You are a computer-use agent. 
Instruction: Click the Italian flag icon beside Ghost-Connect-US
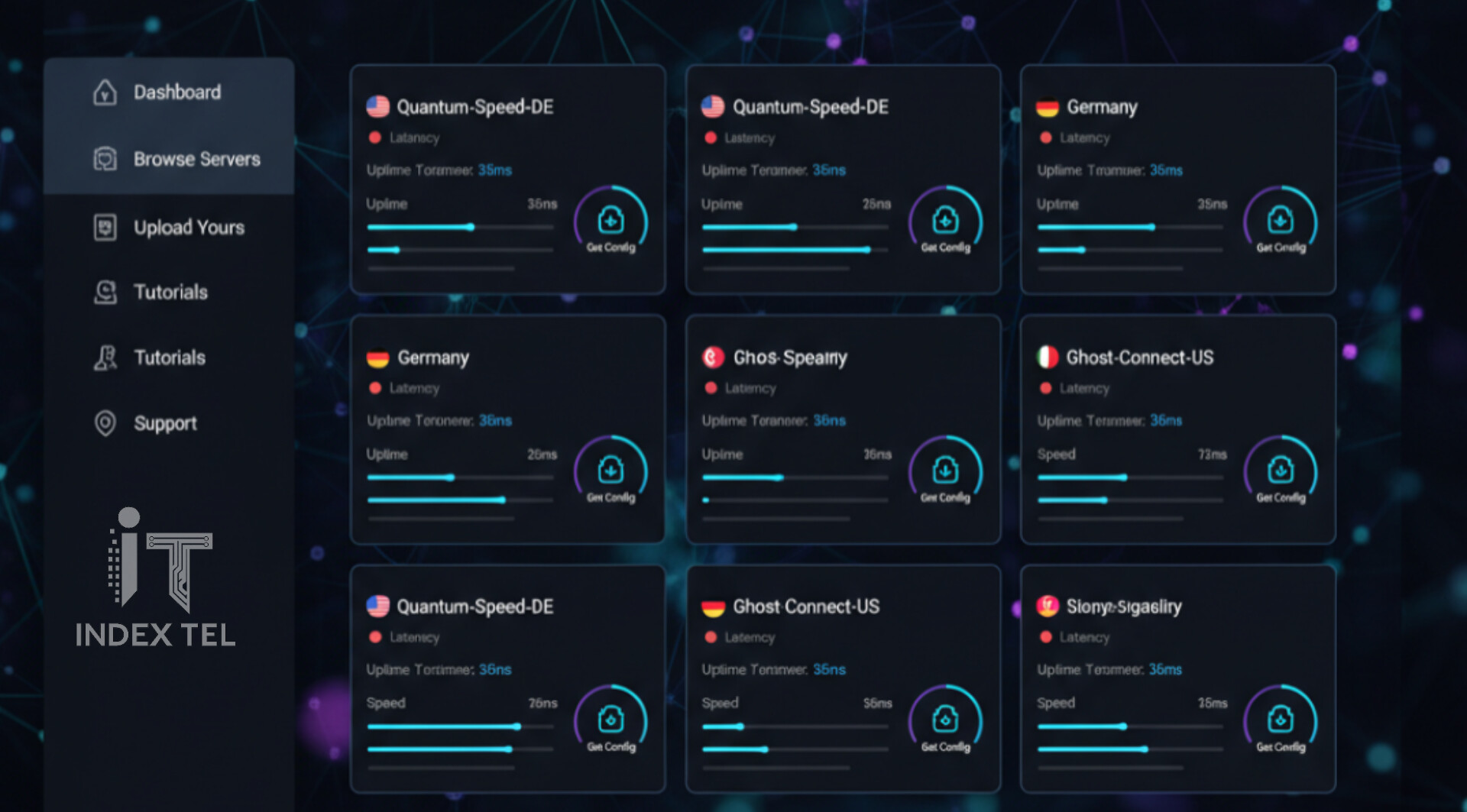click(1048, 357)
